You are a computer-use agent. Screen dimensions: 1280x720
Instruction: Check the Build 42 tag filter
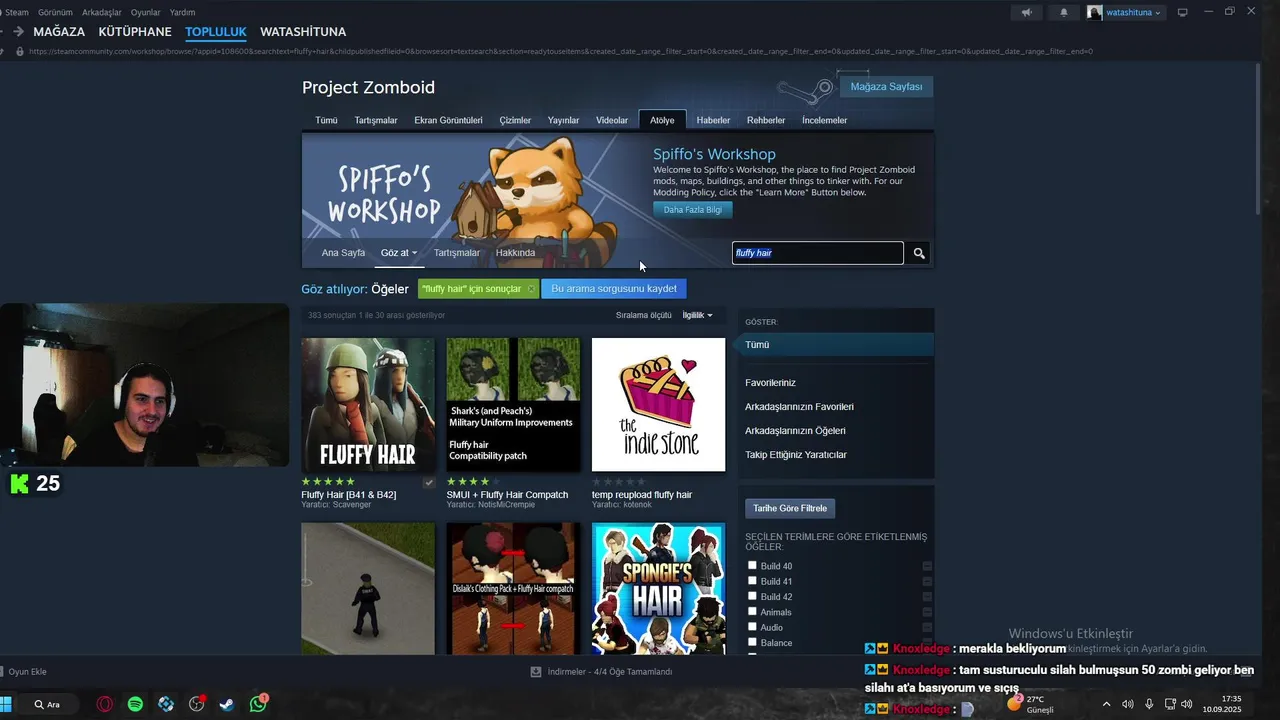pos(752,596)
